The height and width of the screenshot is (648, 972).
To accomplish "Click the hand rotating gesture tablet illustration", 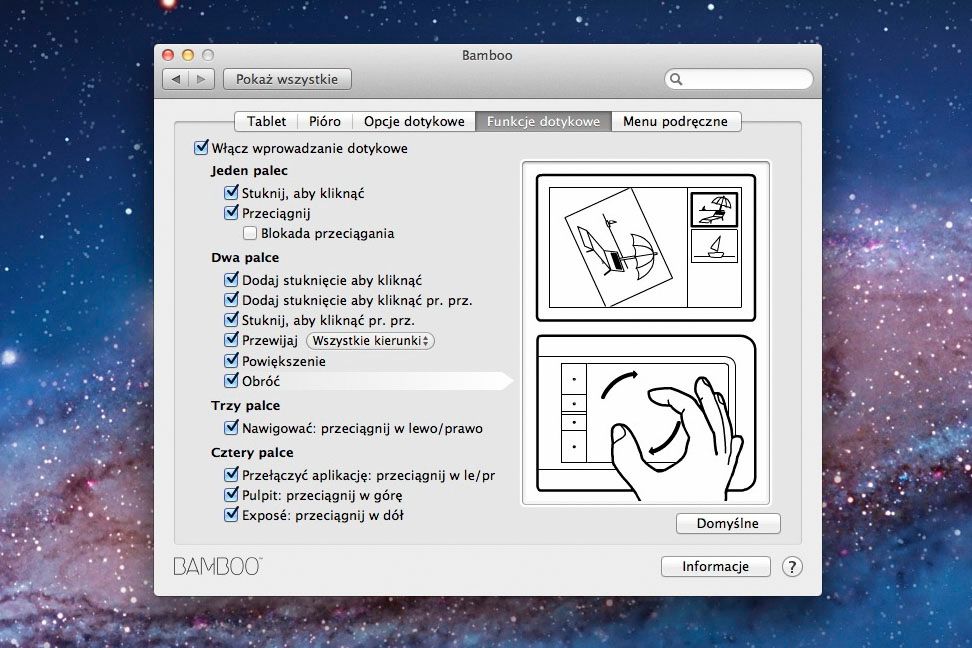I will click(646, 417).
